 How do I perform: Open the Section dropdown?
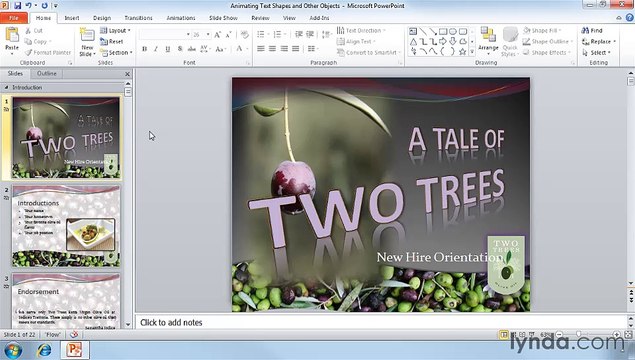[x=117, y=53]
